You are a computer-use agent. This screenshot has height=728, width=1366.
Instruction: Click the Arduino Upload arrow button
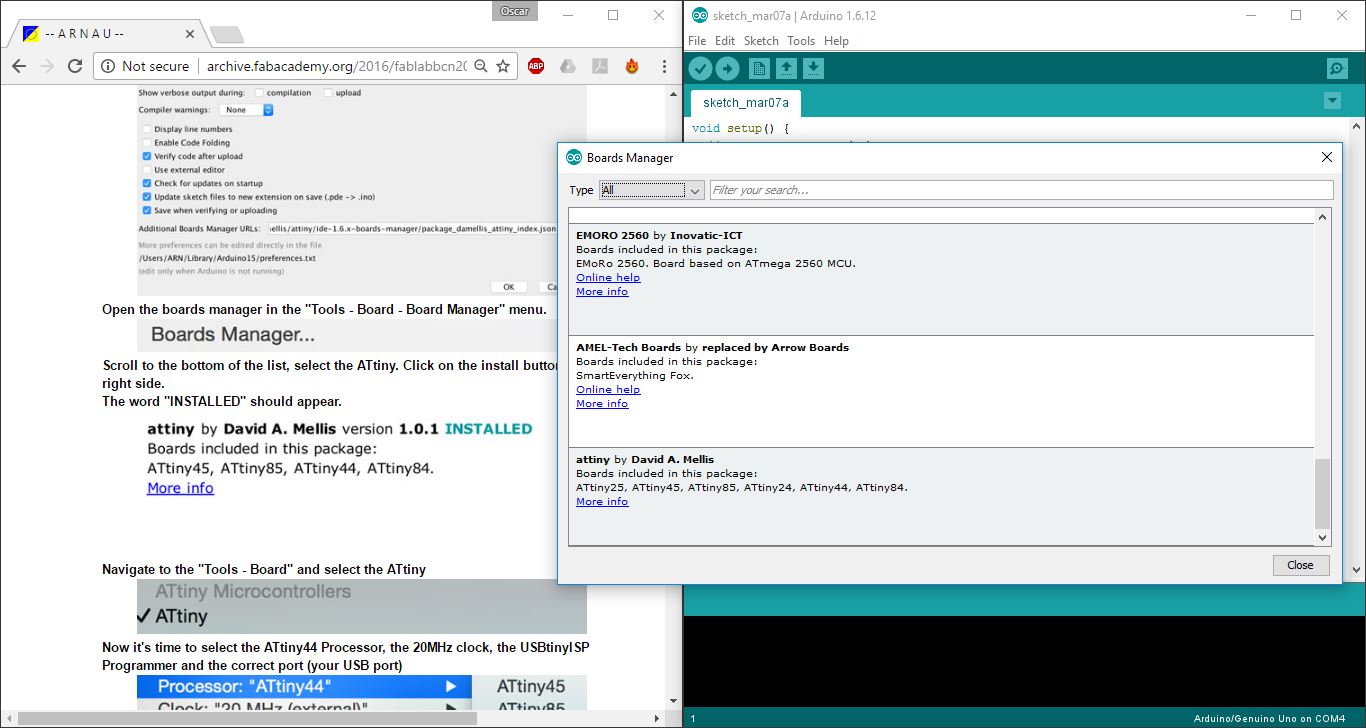tap(727, 68)
